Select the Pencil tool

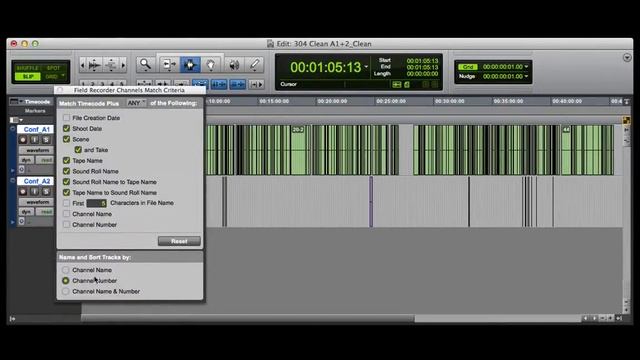[x=254, y=64]
